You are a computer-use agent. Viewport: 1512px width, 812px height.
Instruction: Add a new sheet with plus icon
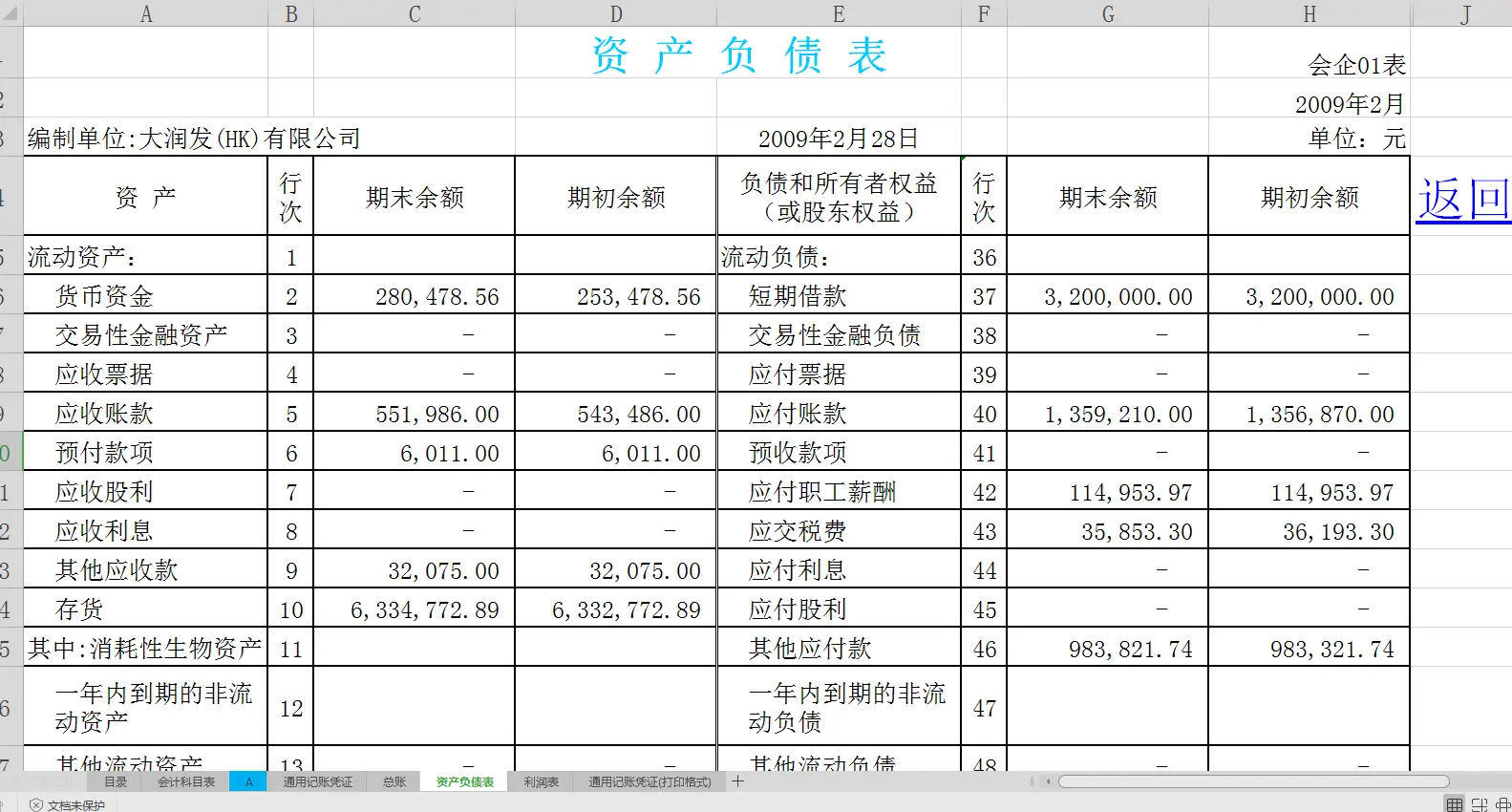tap(737, 781)
